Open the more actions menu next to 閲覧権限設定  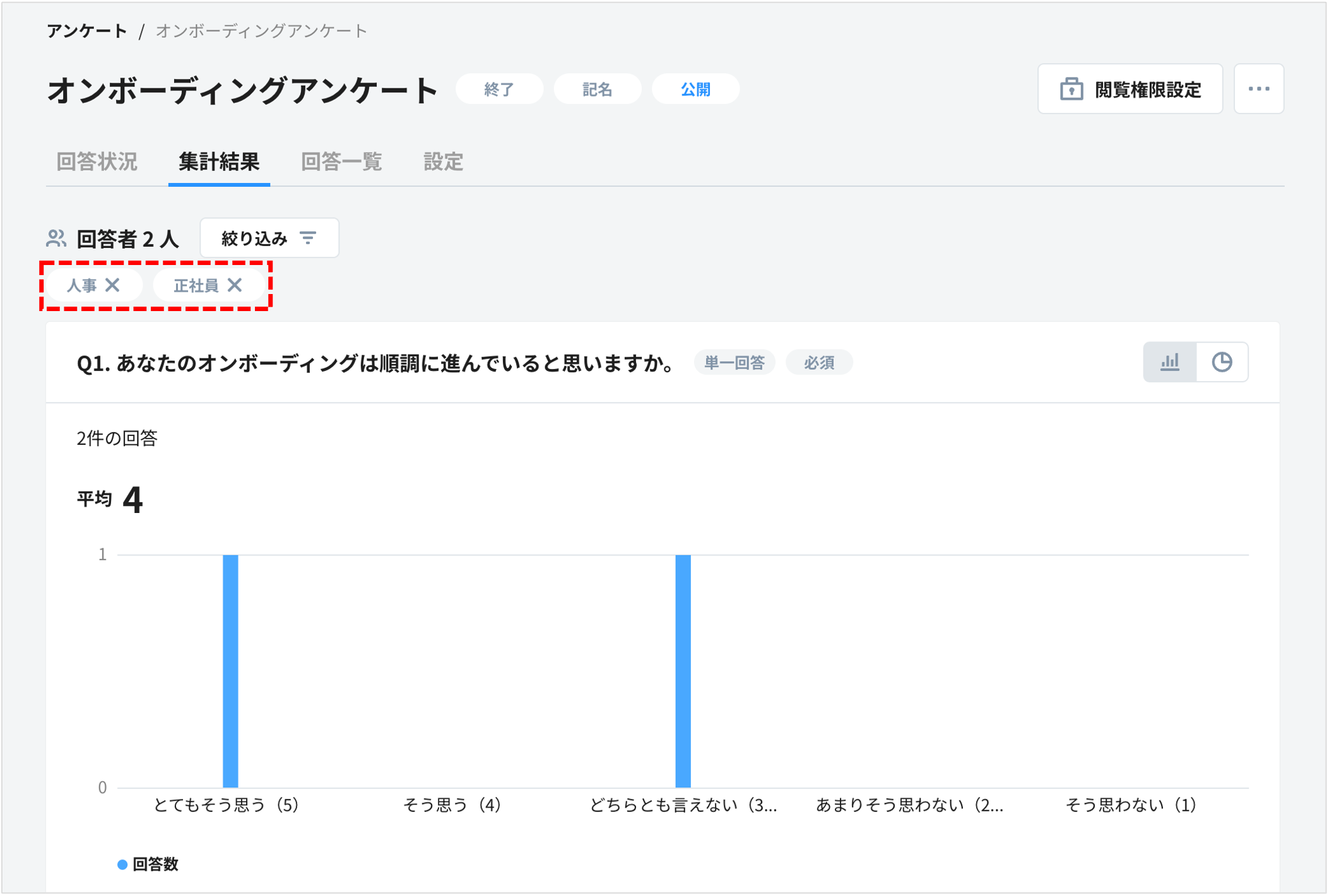point(1258,88)
